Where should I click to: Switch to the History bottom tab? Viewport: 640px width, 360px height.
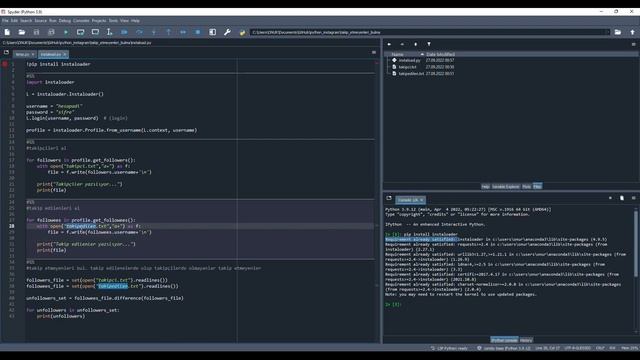(526, 340)
